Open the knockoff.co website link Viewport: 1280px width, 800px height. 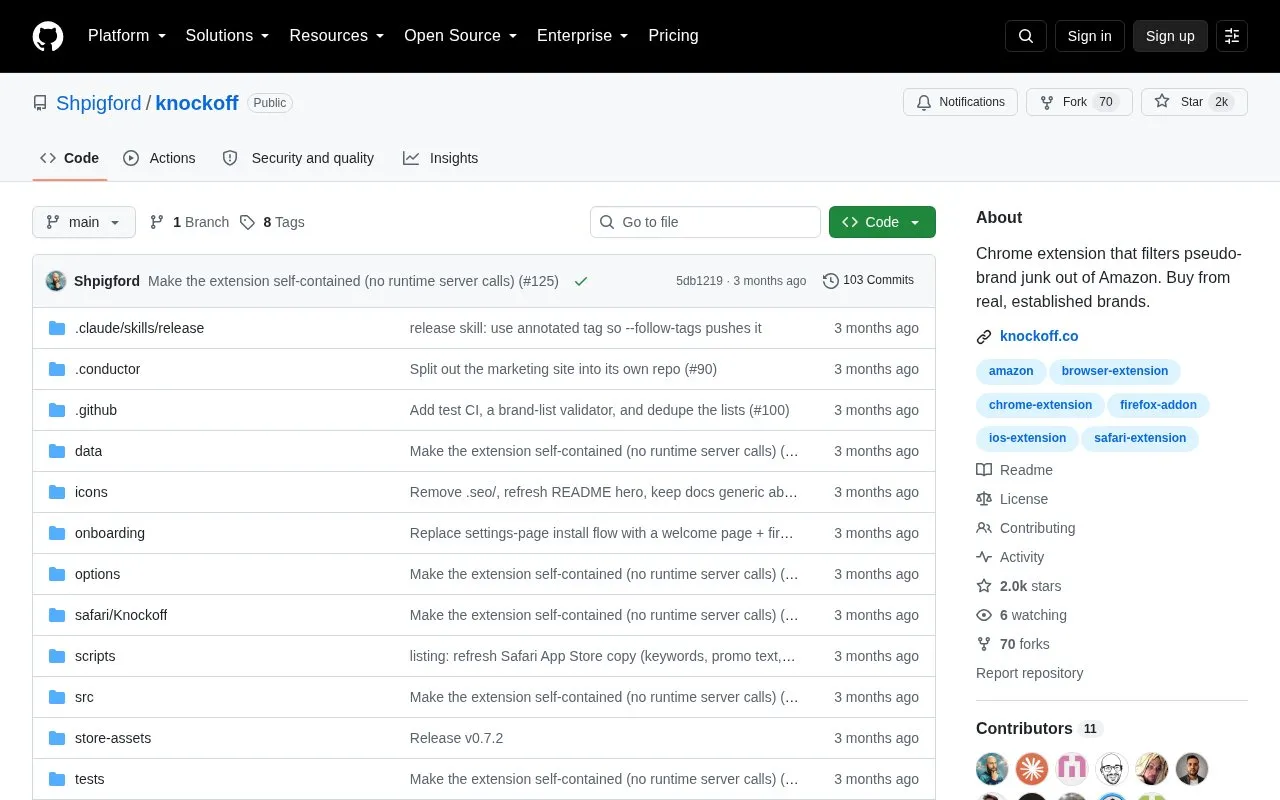(x=1039, y=337)
